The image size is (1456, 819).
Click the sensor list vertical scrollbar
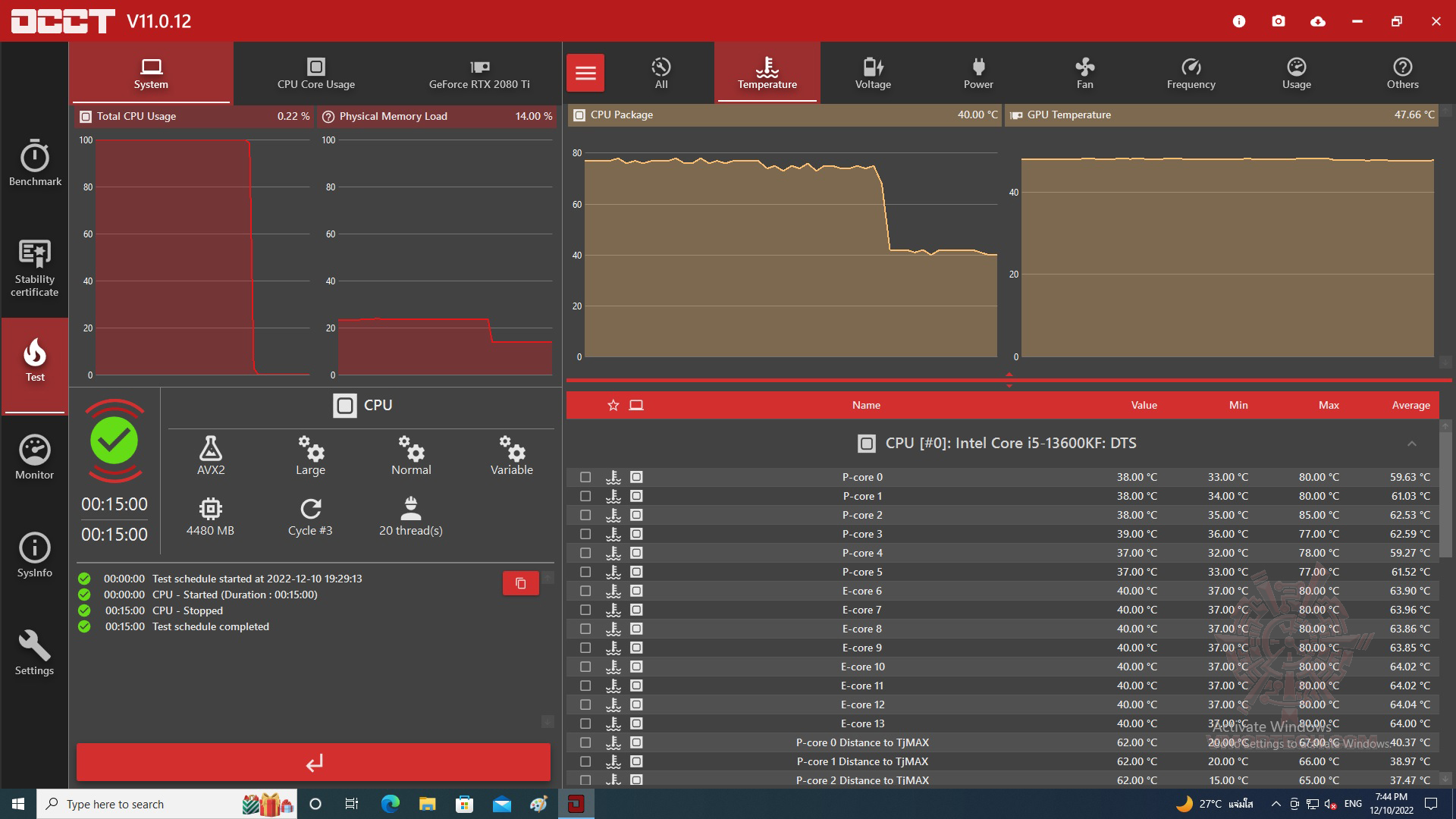click(1445, 493)
